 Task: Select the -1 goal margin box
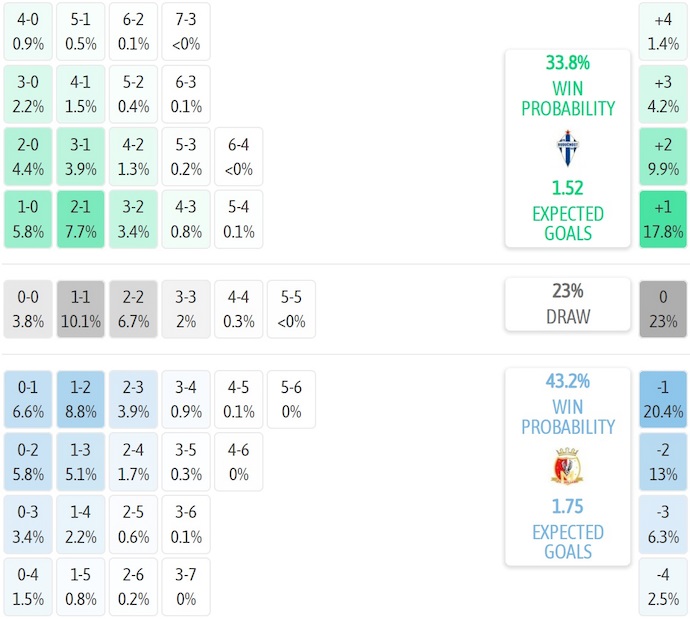point(663,398)
